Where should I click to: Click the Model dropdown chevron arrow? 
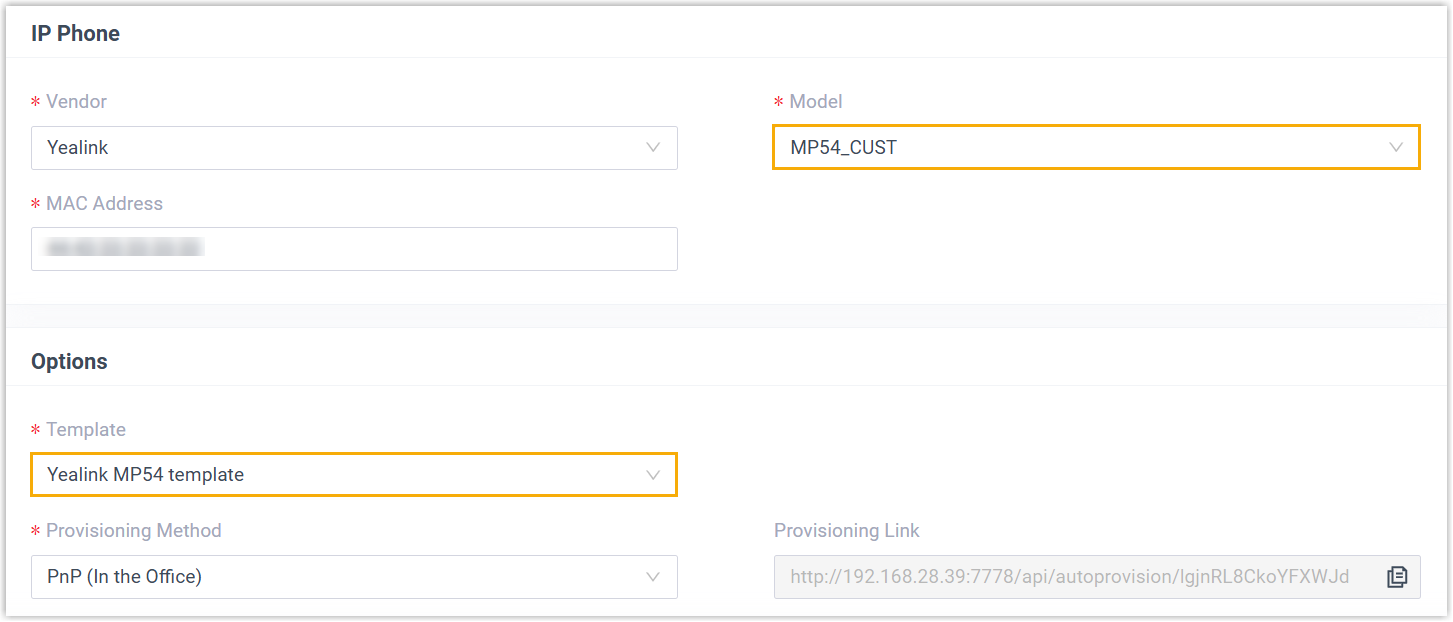coord(1396,147)
